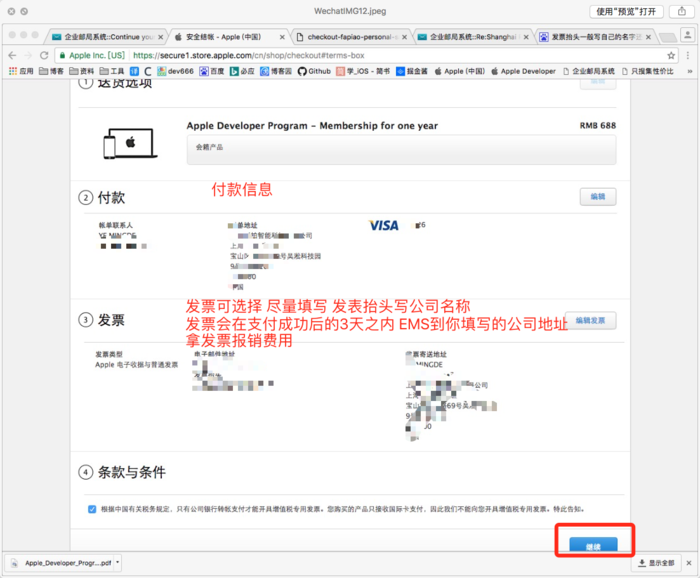This screenshot has height=578, width=700.
Task: Click the VISA card logo
Action: tap(383, 225)
